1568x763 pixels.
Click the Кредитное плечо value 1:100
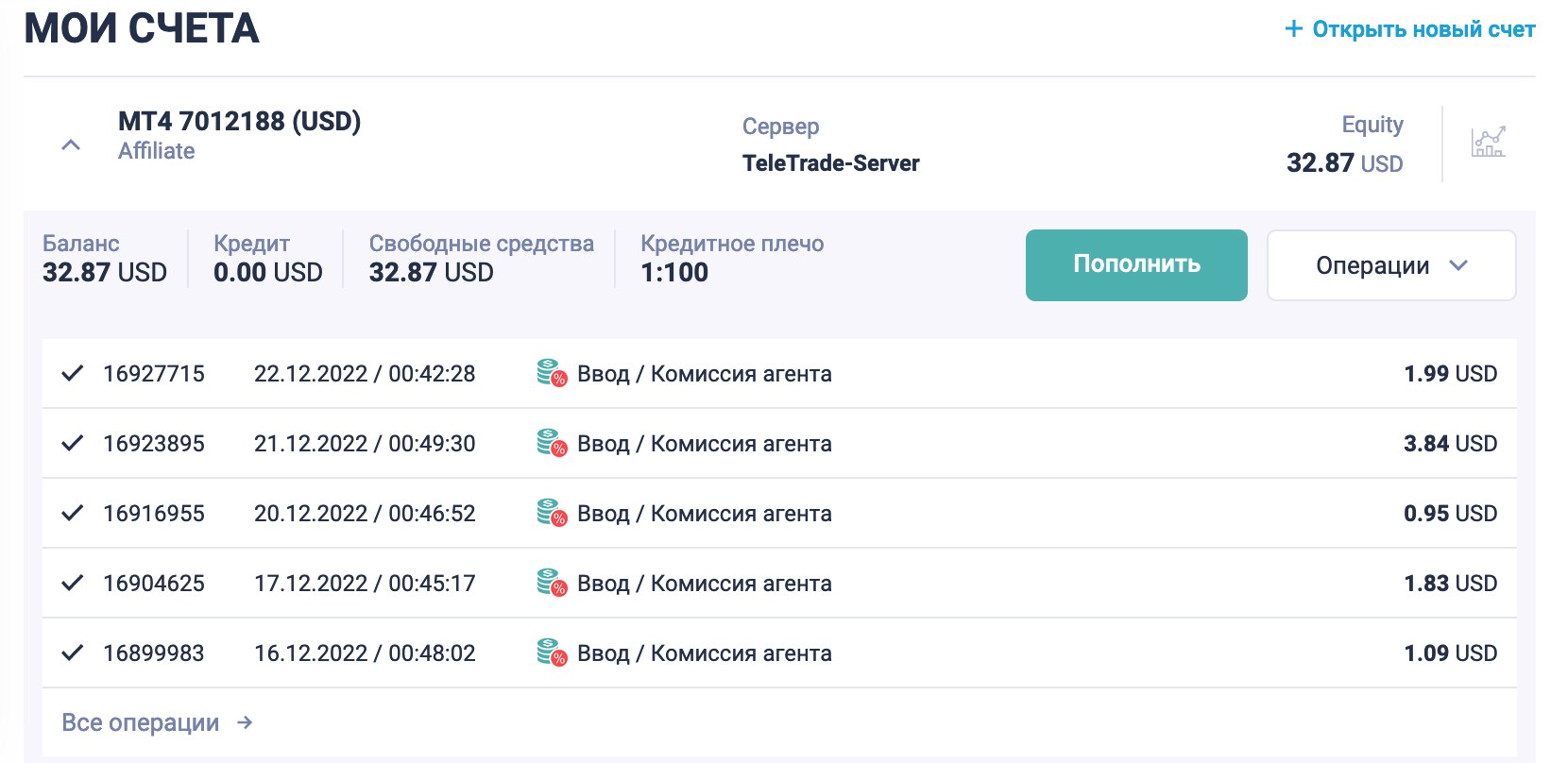[x=674, y=273]
